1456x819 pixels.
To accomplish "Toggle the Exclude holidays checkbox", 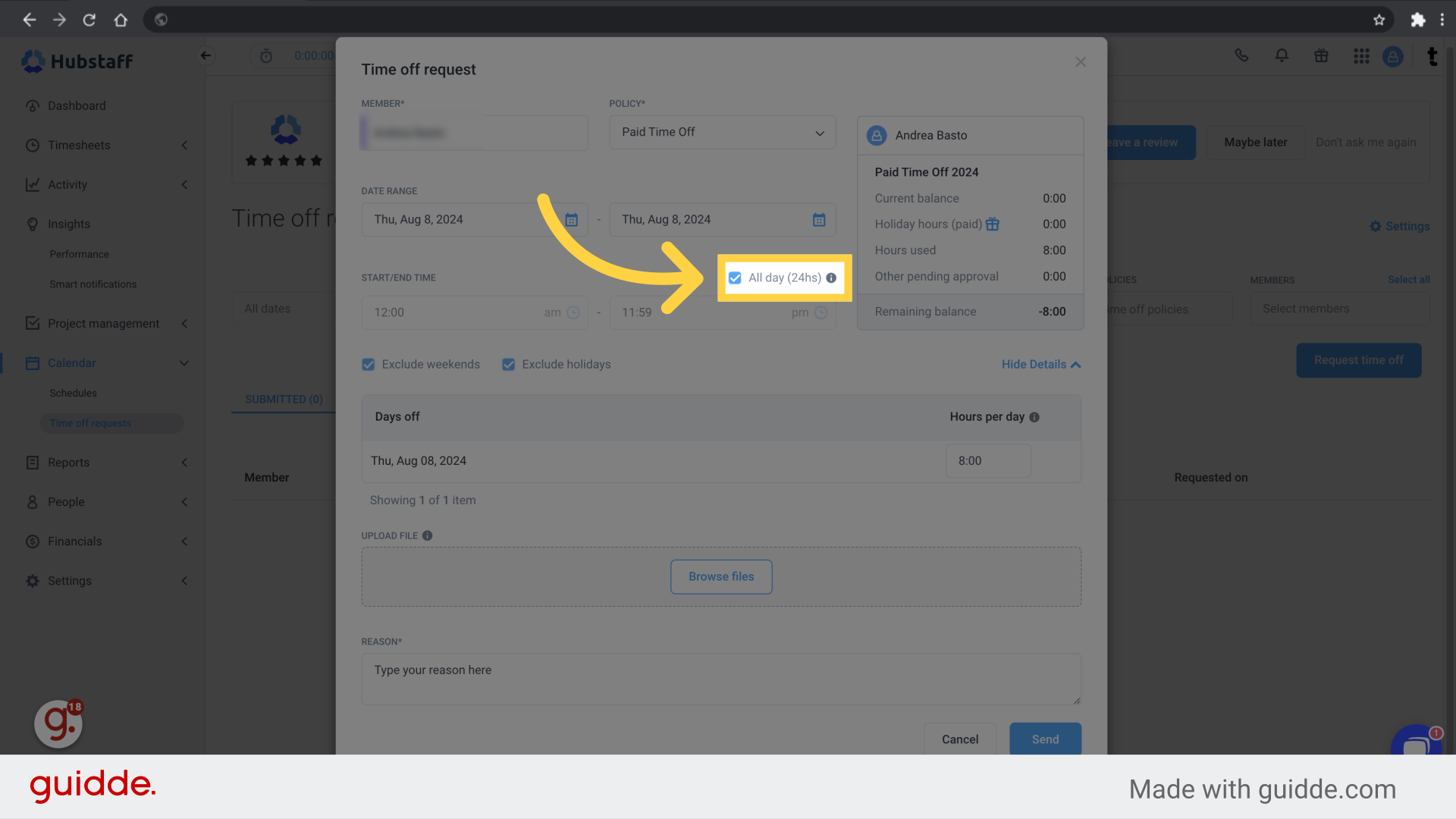I will point(509,365).
